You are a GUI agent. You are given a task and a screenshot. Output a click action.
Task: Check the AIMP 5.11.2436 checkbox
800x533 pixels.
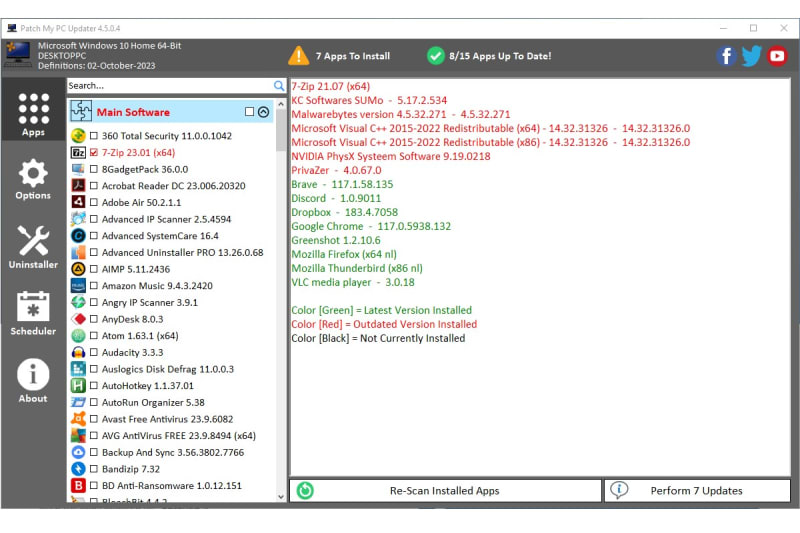[x=94, y=269]
